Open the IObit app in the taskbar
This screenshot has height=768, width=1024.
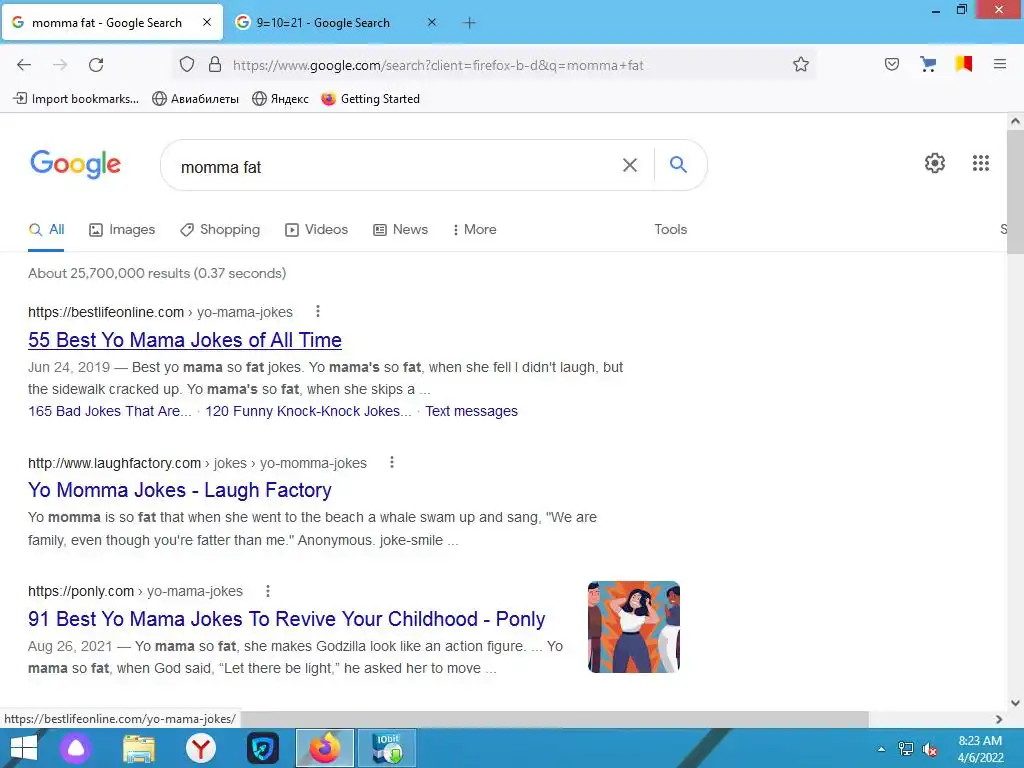pyautogui.click(x=387, y=748)
